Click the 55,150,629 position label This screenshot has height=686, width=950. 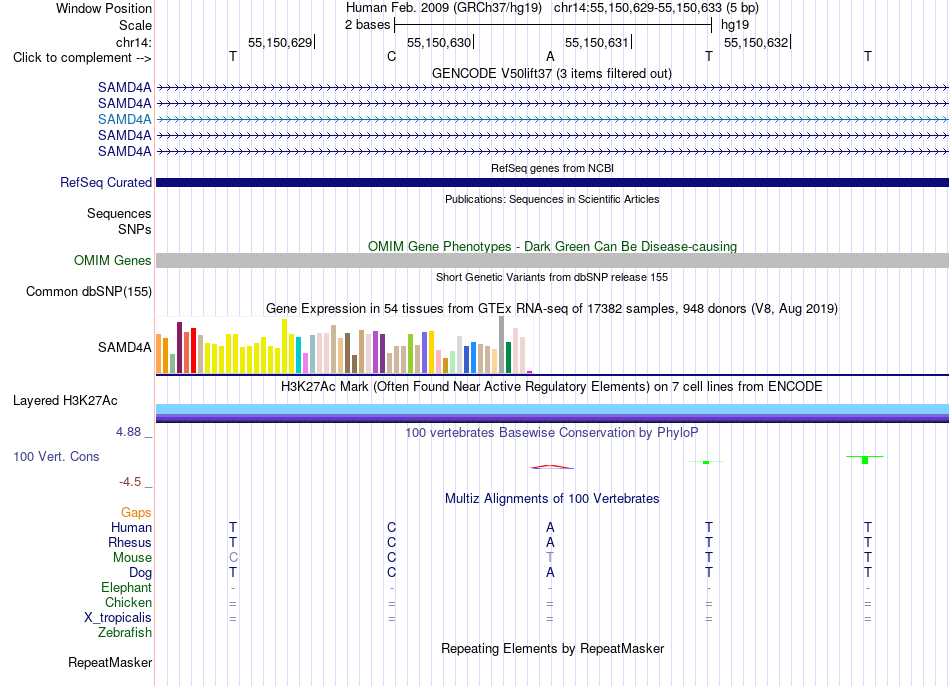[x=280, y=42]
